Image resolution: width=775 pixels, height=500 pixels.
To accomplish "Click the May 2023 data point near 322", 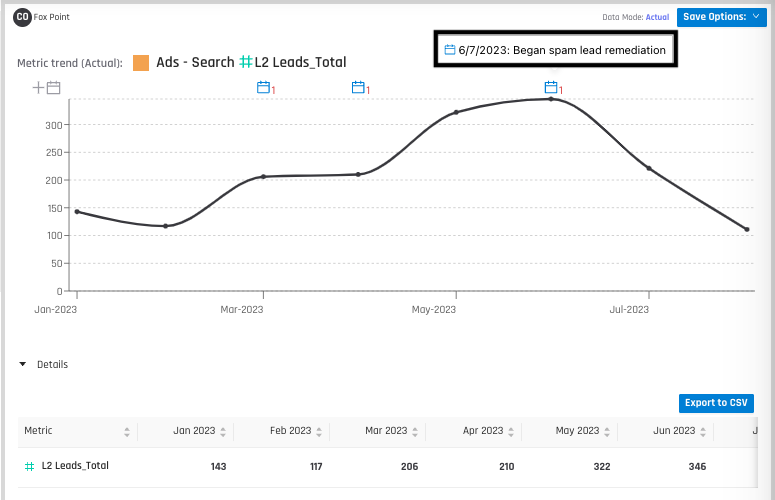I will click(456, 112).
